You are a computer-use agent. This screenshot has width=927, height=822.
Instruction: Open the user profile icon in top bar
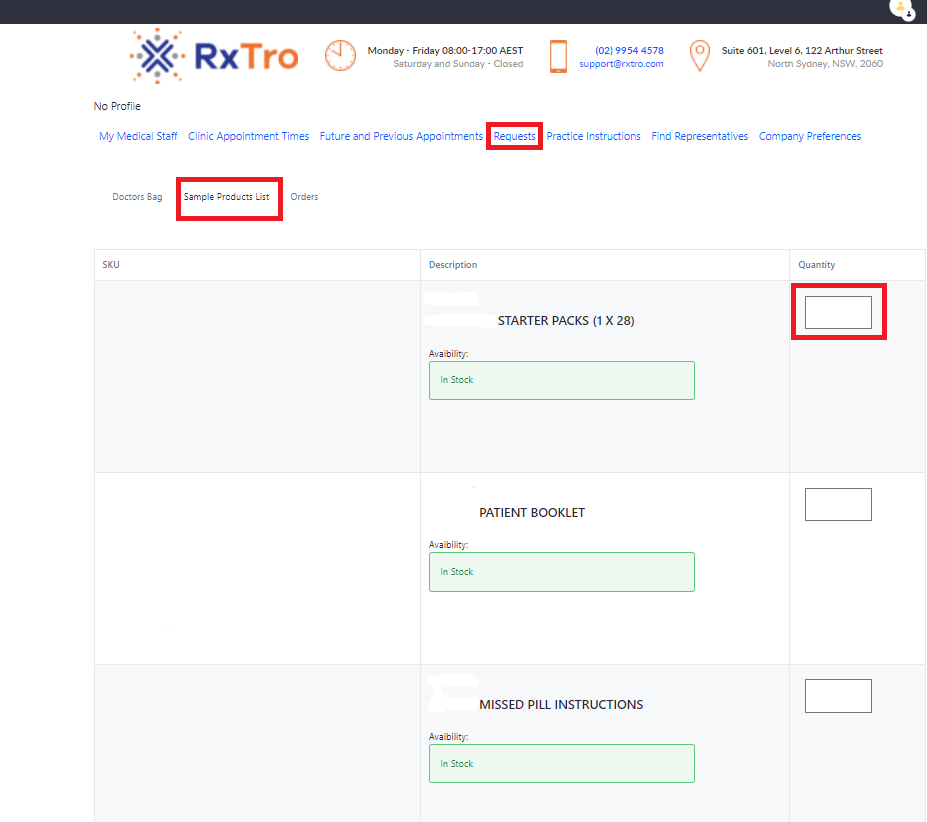(902, 9)
